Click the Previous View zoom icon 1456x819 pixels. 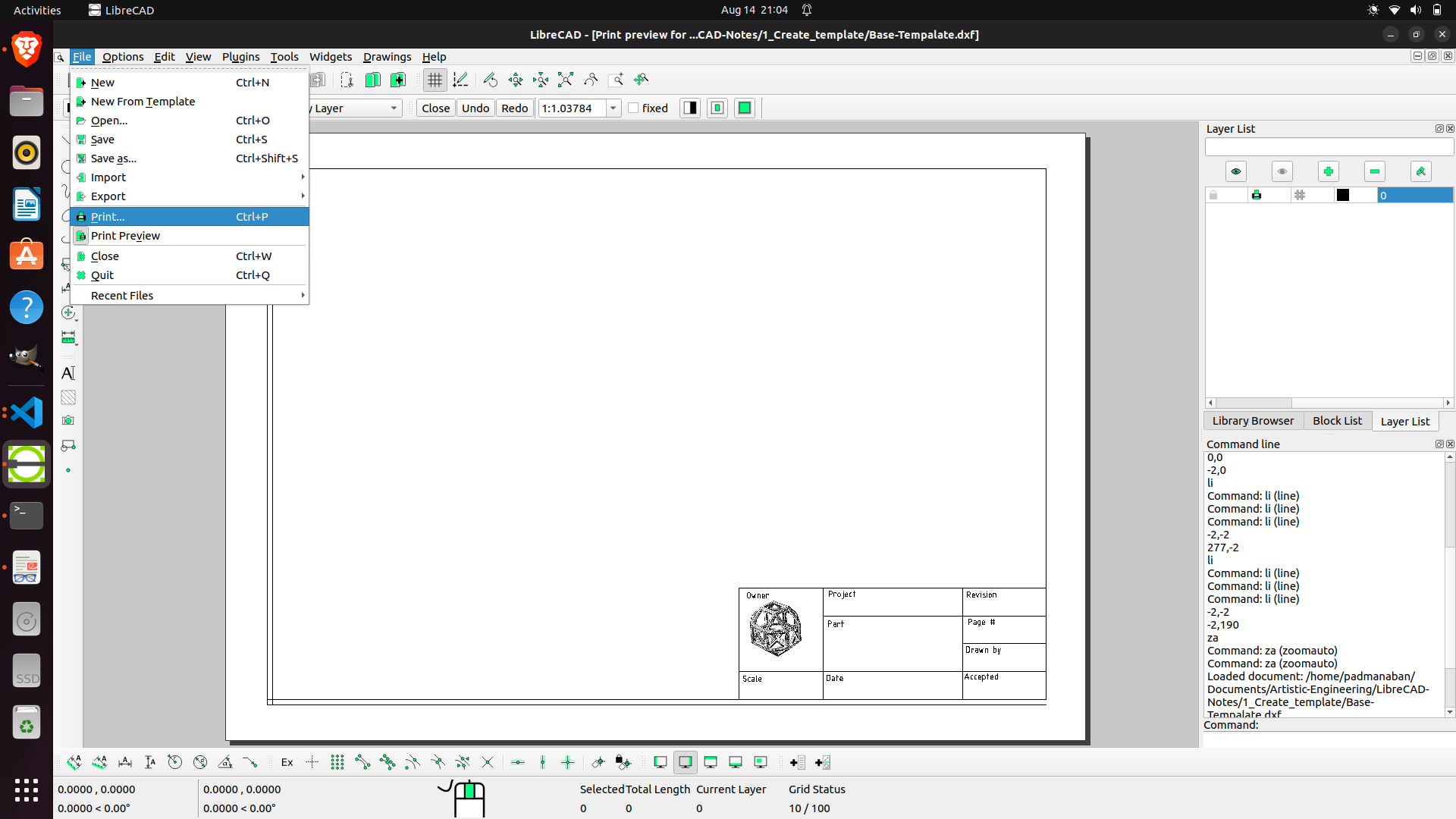(591, 80)
